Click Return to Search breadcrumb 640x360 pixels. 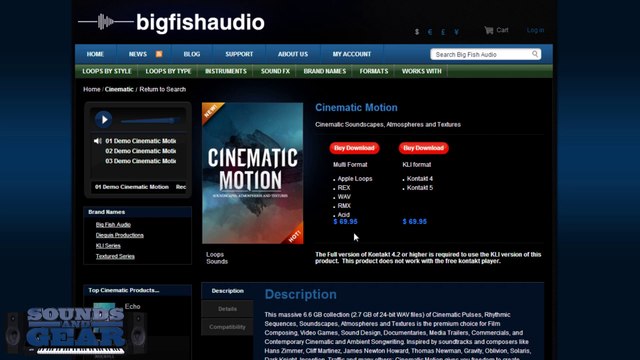click(x=162, y=89)
